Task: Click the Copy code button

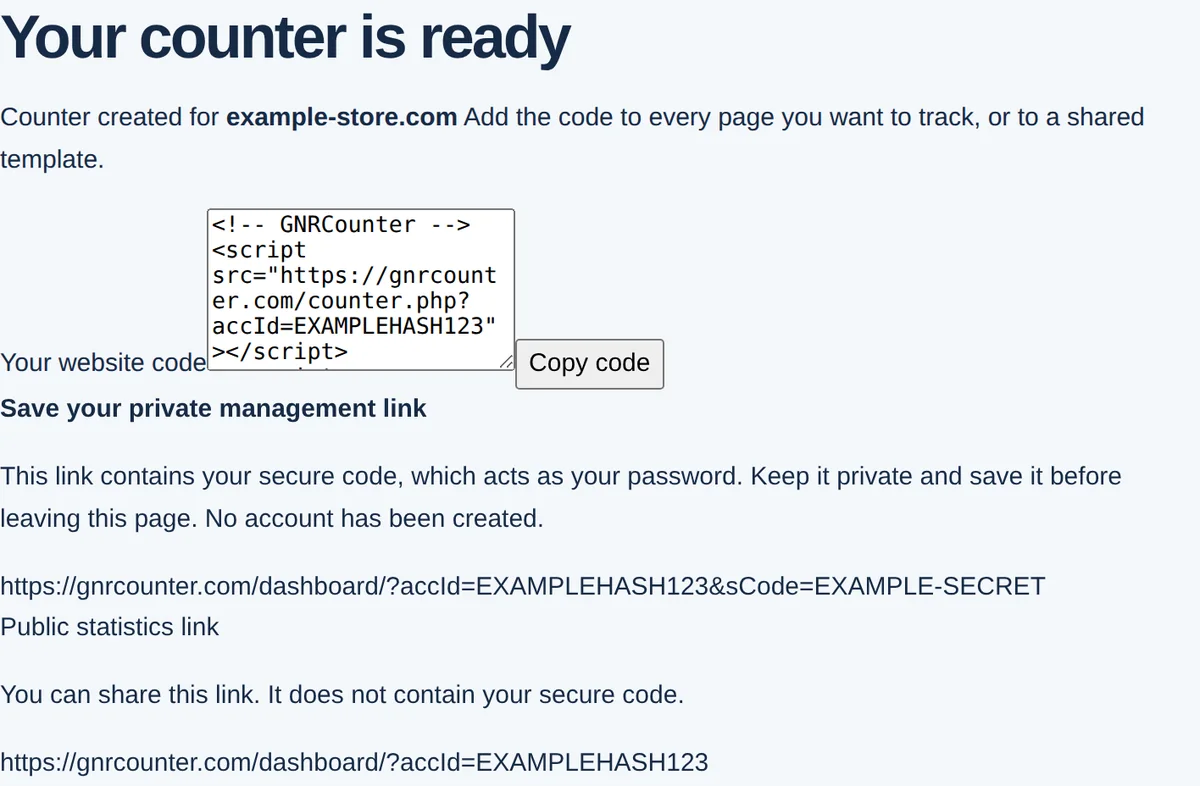Action: tap(589, 363)
